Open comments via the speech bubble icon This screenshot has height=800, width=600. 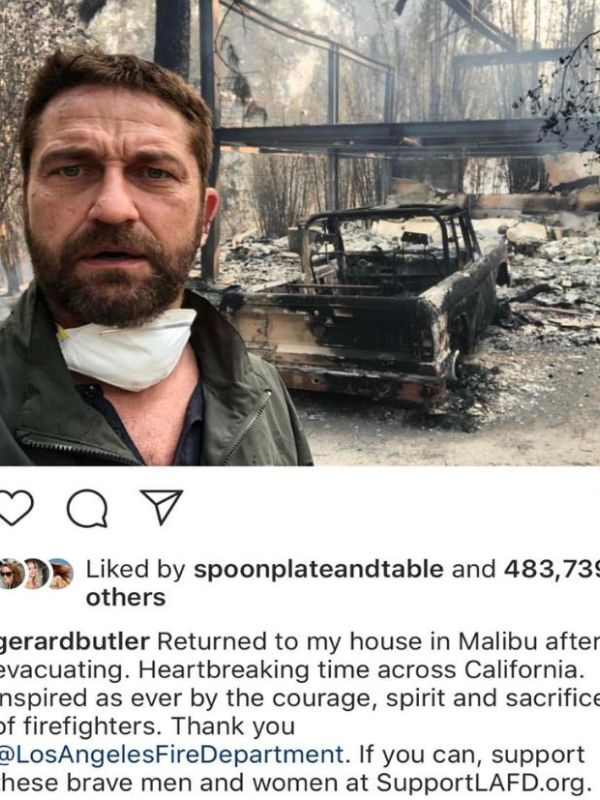(88, 509)
